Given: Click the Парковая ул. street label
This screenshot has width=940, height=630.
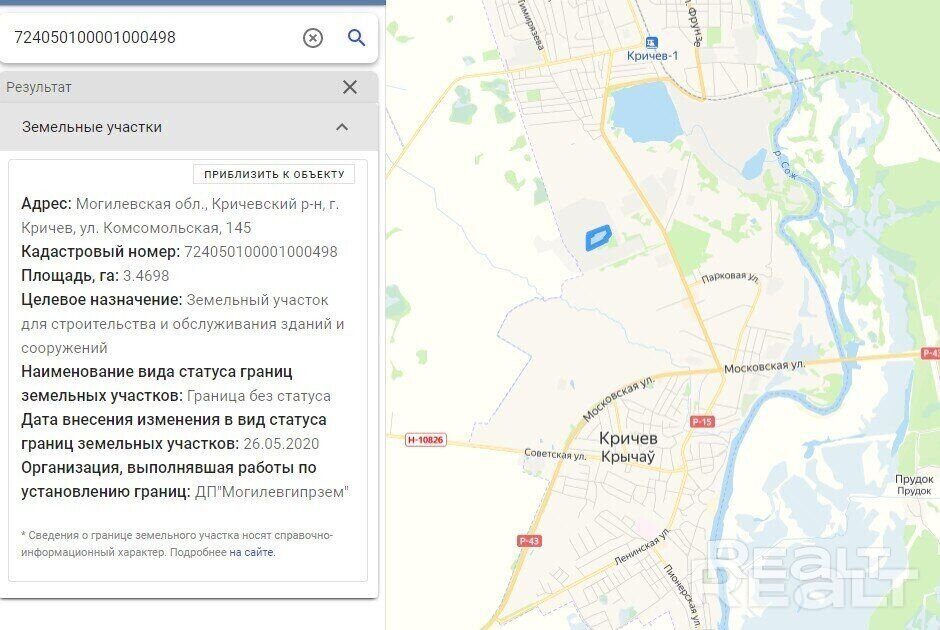Looking at the screenshot, I should pos(730,277).
